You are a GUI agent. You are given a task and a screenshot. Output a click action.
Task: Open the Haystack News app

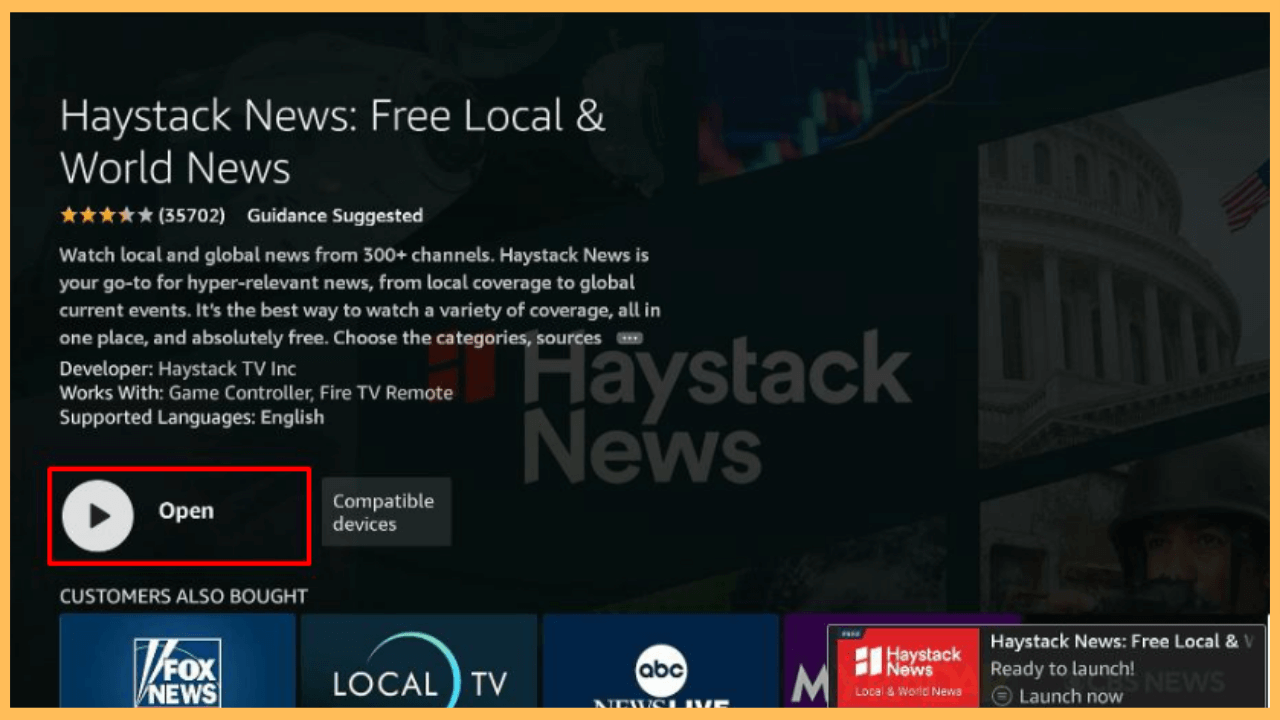tap(178, 516)
